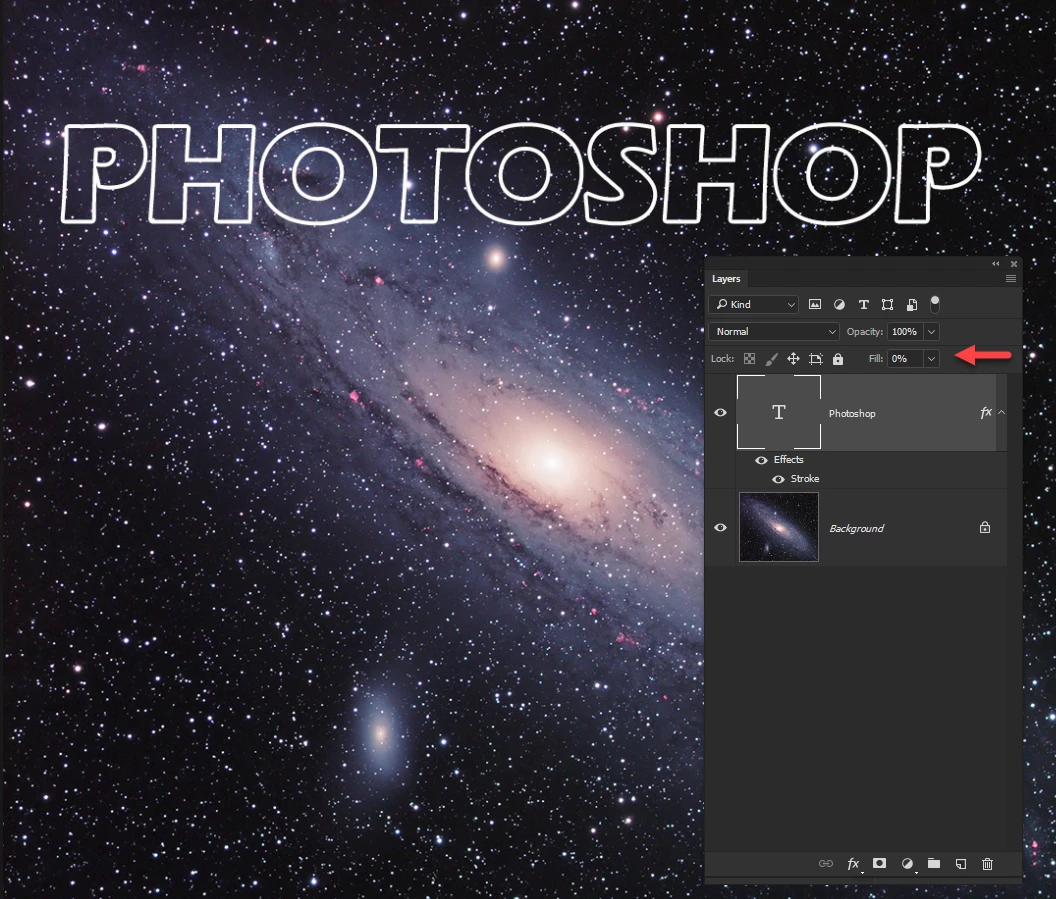Screen dimensions: 1056x899
Task: Open the Layers panel menu icon
Action: (1011, 279)
